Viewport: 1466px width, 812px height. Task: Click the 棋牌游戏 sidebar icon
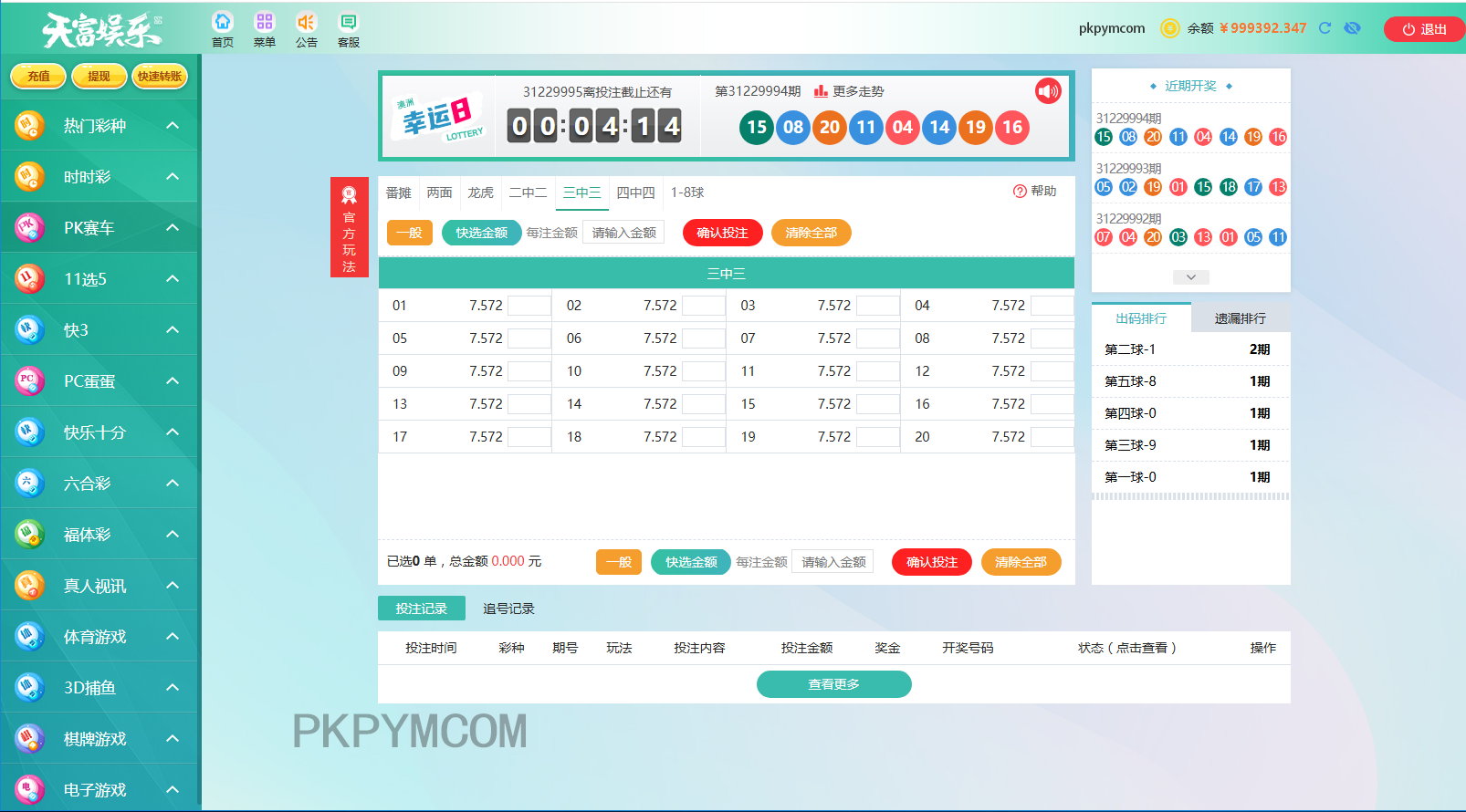click(29, 738)
